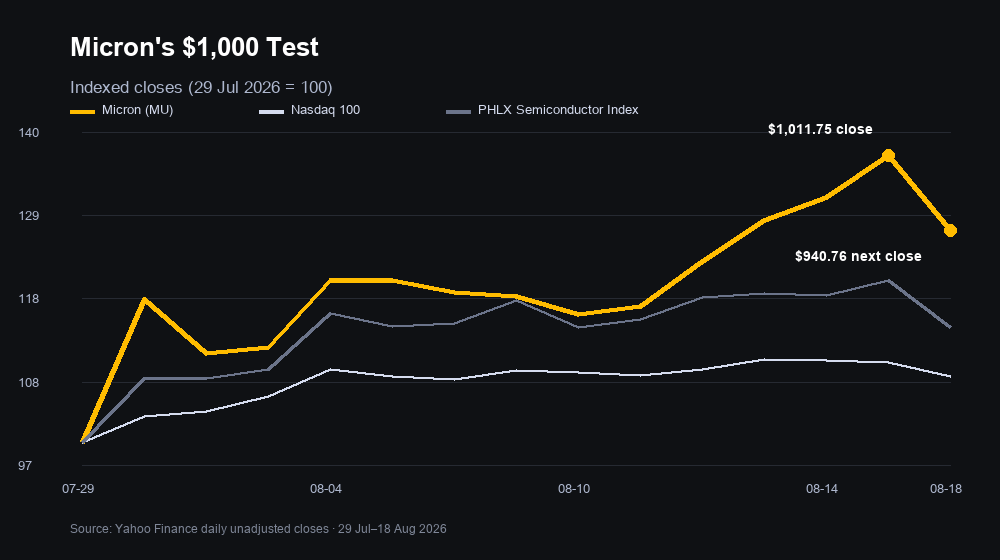The height and width of the screenshot is (560, 1000).
Task: Click the PHLX Semiconductor Index legend label
Action: click(x=558, y=110)
